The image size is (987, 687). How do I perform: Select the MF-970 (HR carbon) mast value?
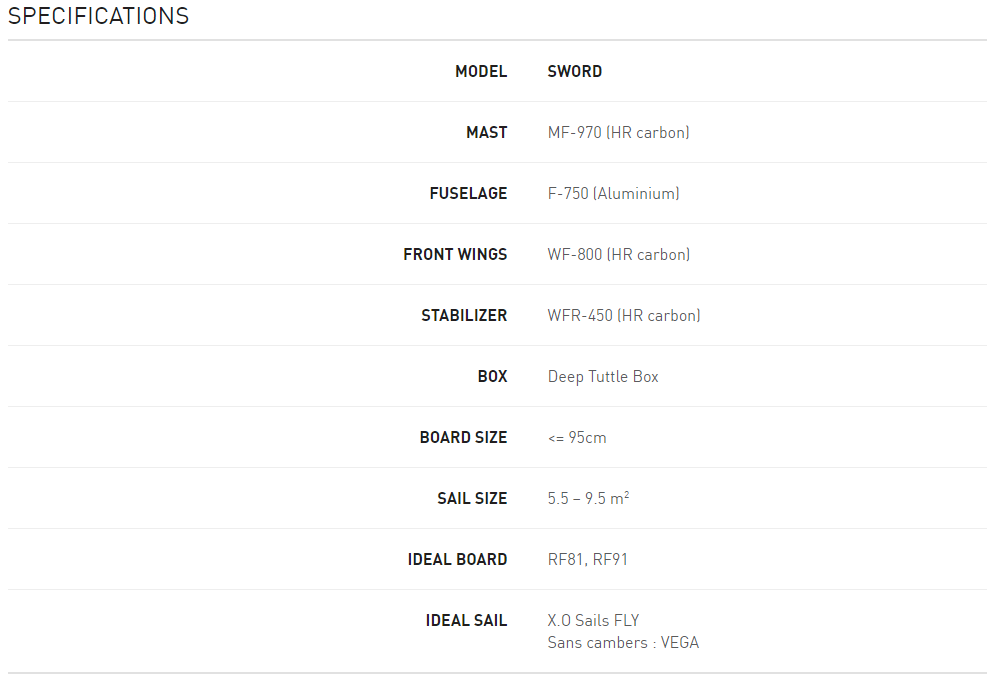point(618,133)
